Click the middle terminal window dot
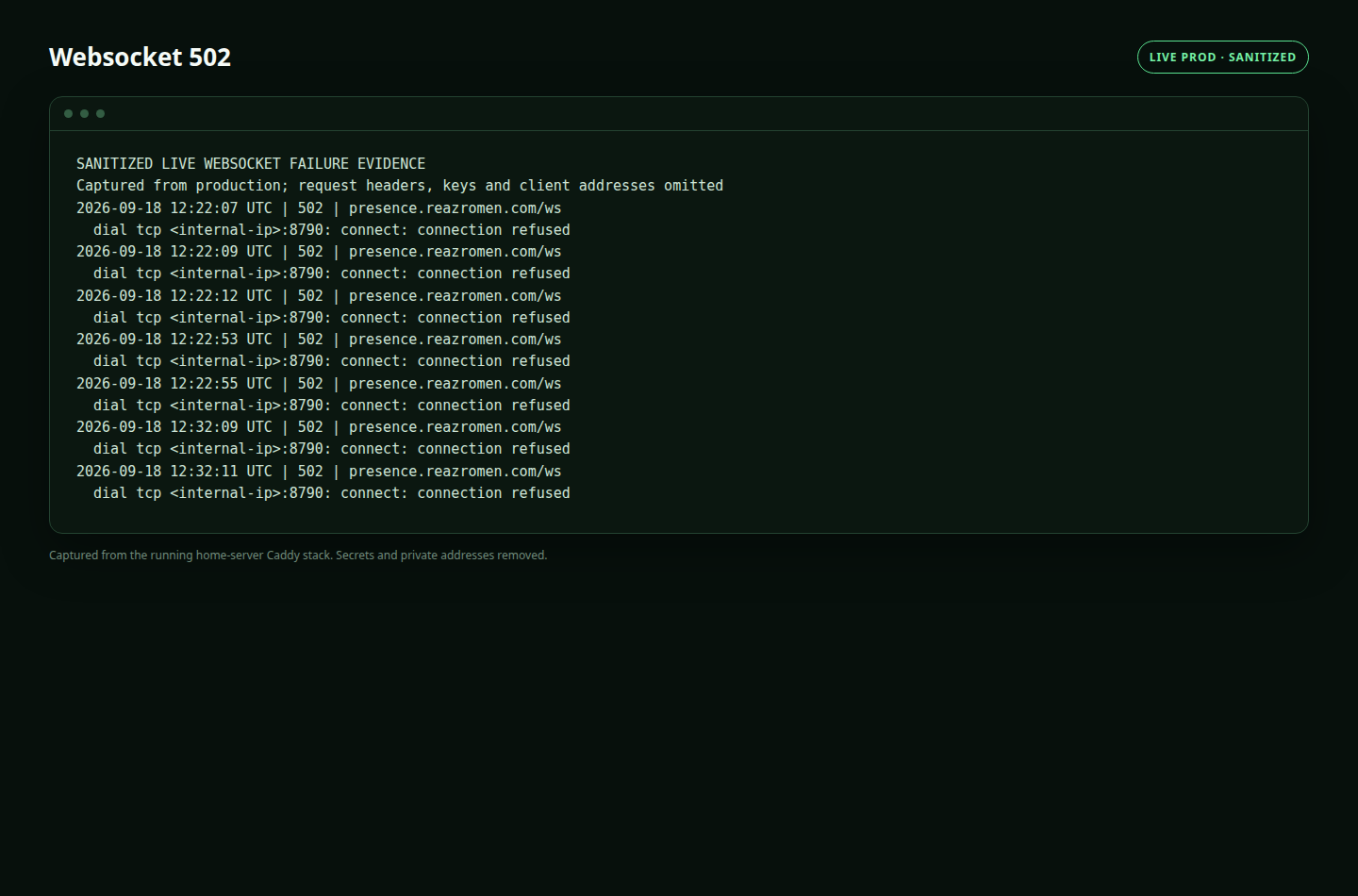This screenshot has width=1358, height=896. coord(84,113)
